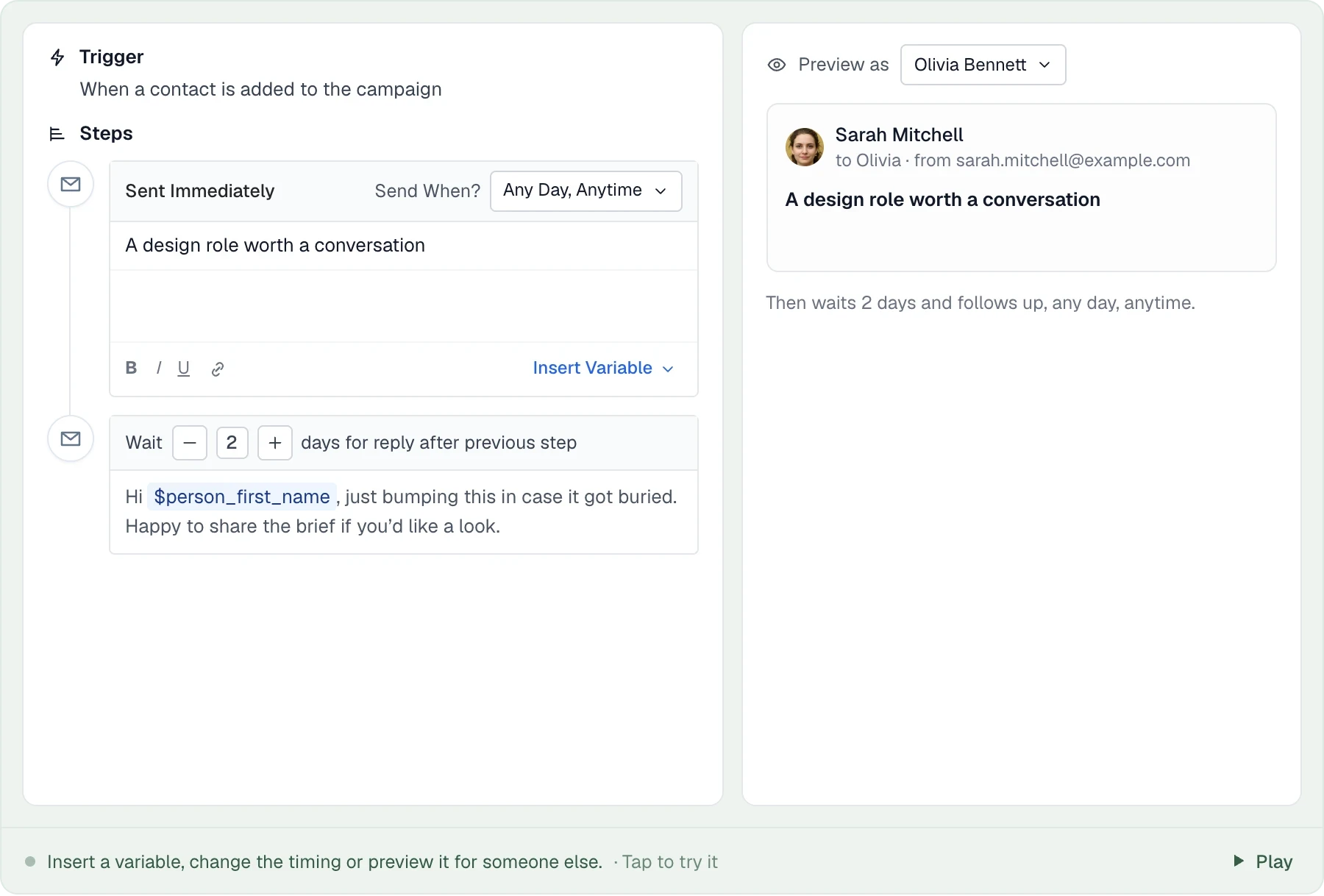Click 'When a contact is added to the campaign'
1324x896 pixels.
[261, 90]
